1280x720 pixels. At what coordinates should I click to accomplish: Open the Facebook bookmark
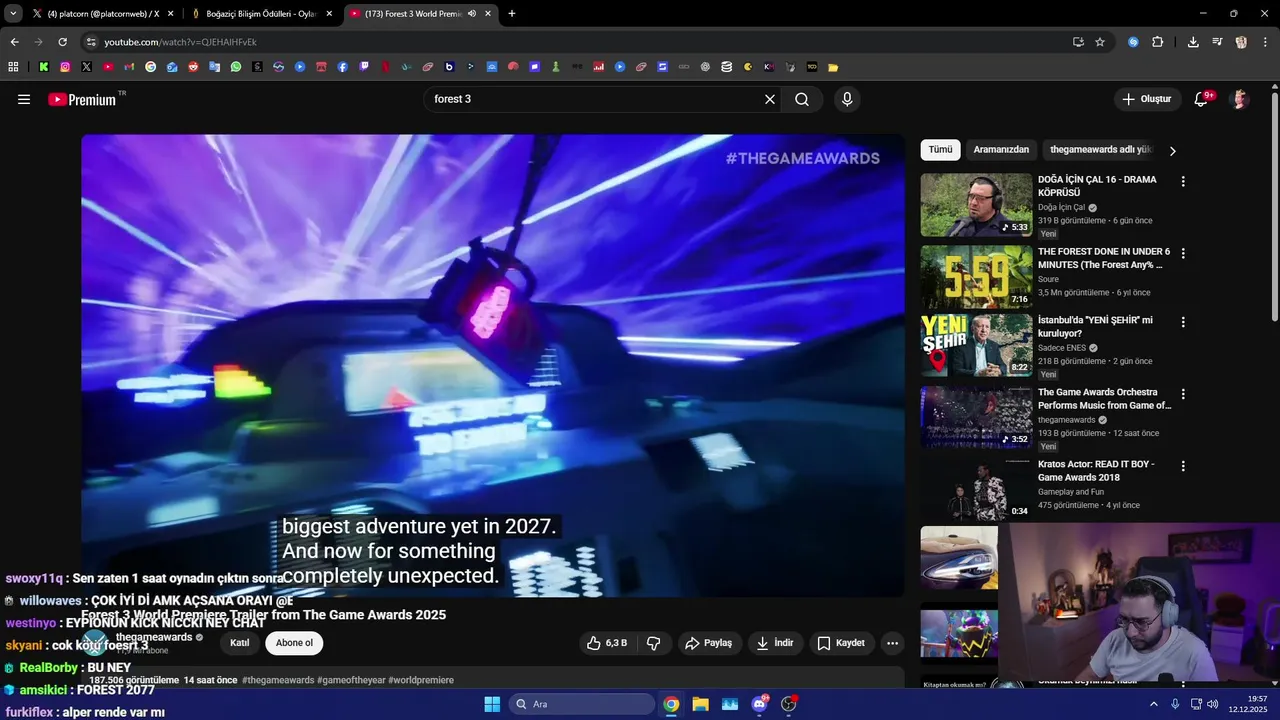(343, 67)
